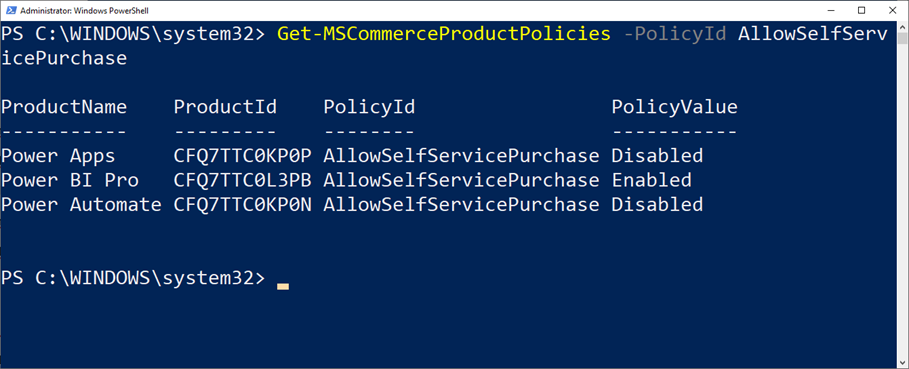Click the Power Apps product name

pos(58,156)
